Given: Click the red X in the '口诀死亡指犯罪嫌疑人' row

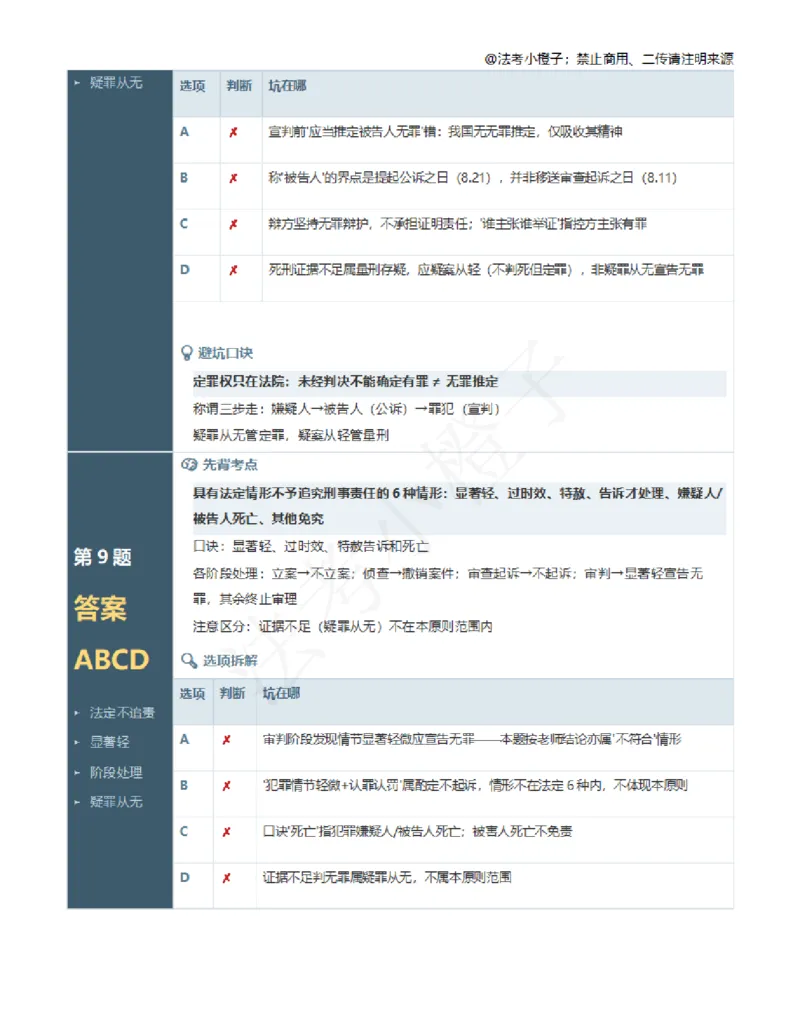Looking at the screenshot, I should [x=226, y=832].
